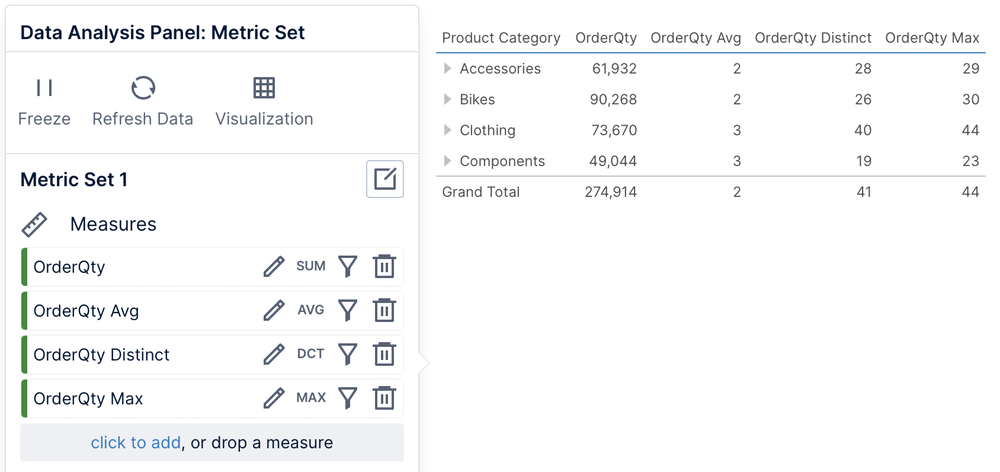Change the DCT aggregator on OrderQty Distinct
Screen dimensions: 1000x472
point(311,354)
